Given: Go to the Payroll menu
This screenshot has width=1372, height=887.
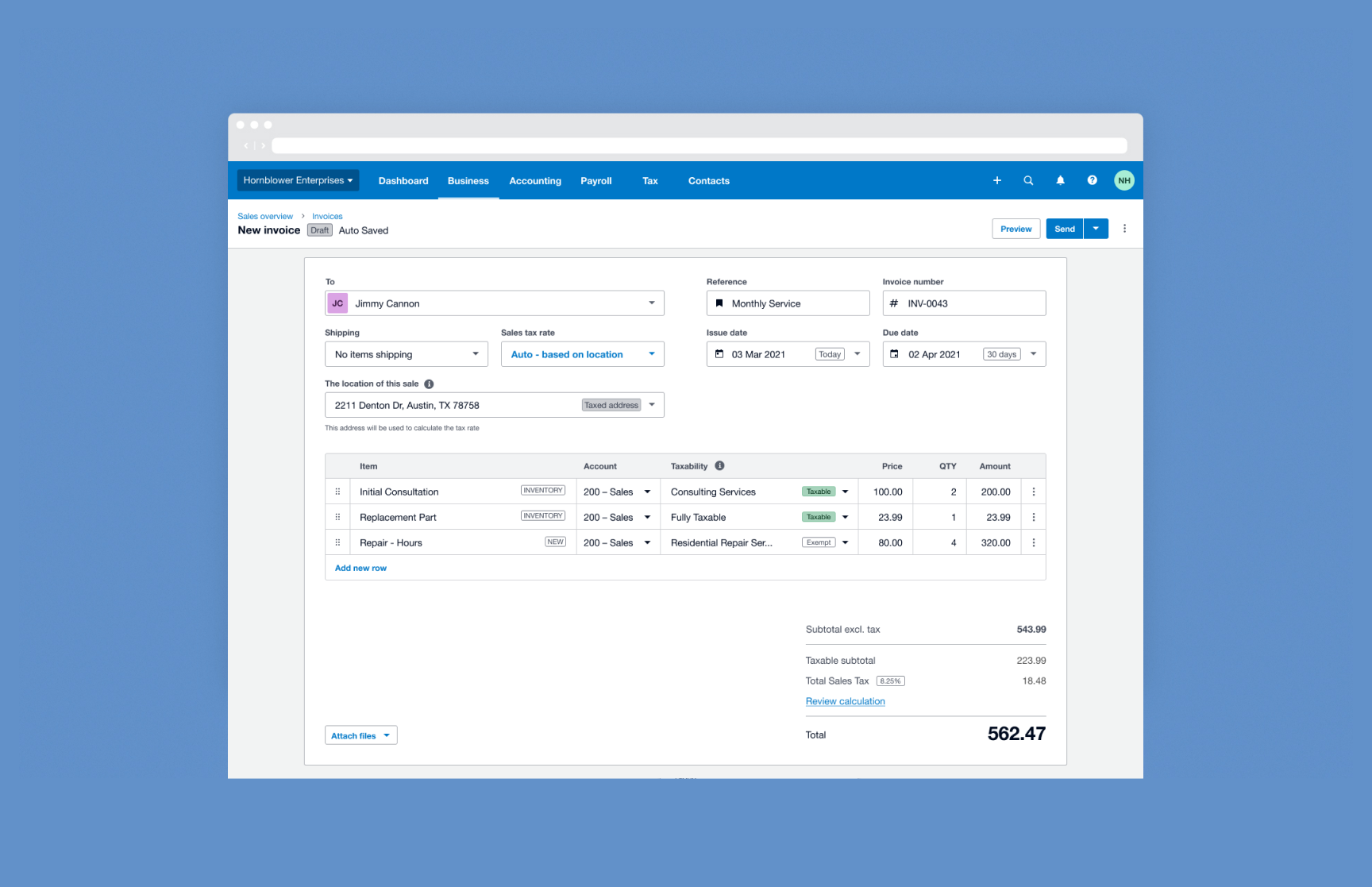Looking at the screenshot, I should pyautogui.click(x=595, y=181).
